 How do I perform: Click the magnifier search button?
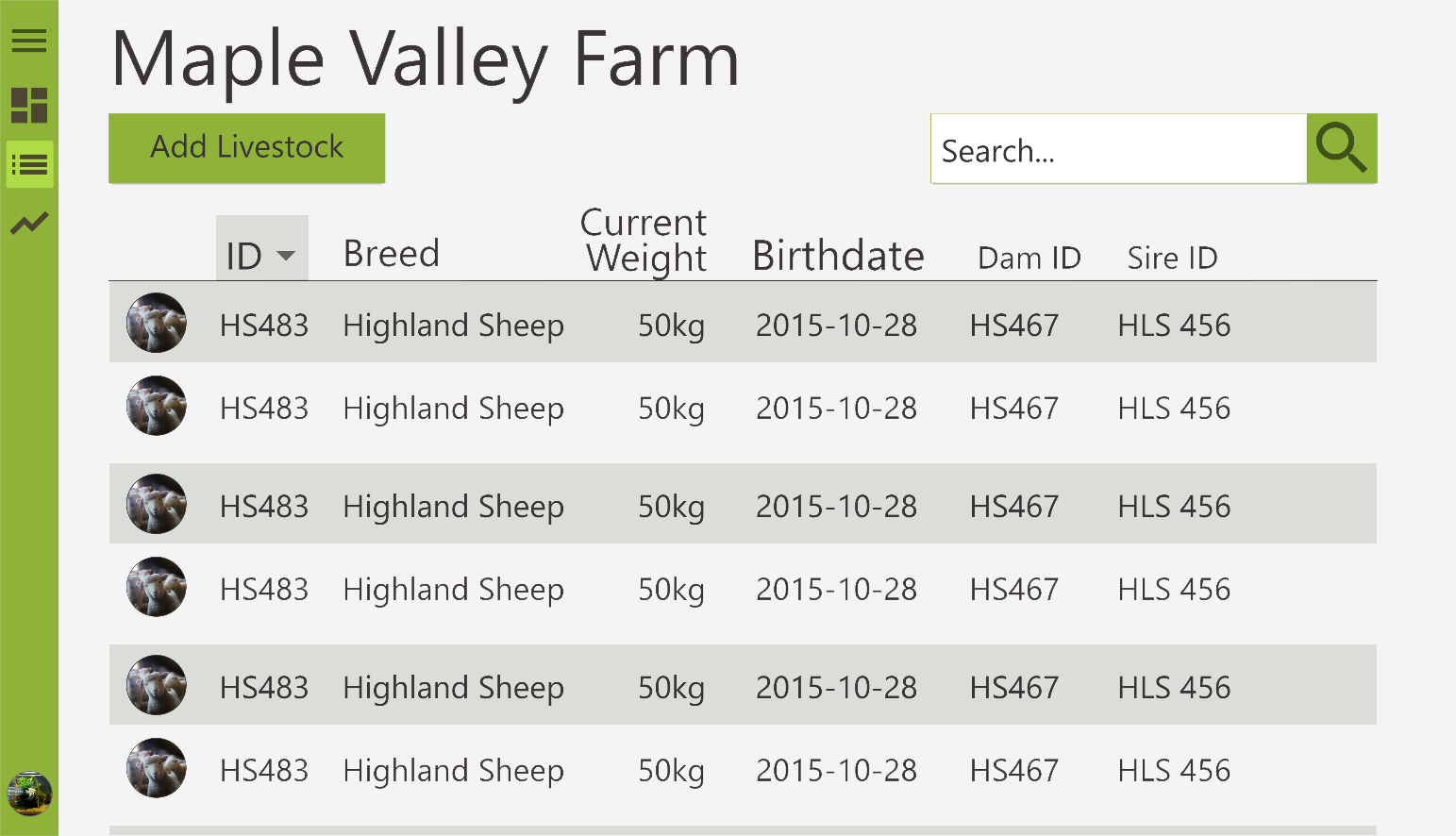tap(1341, 149)
